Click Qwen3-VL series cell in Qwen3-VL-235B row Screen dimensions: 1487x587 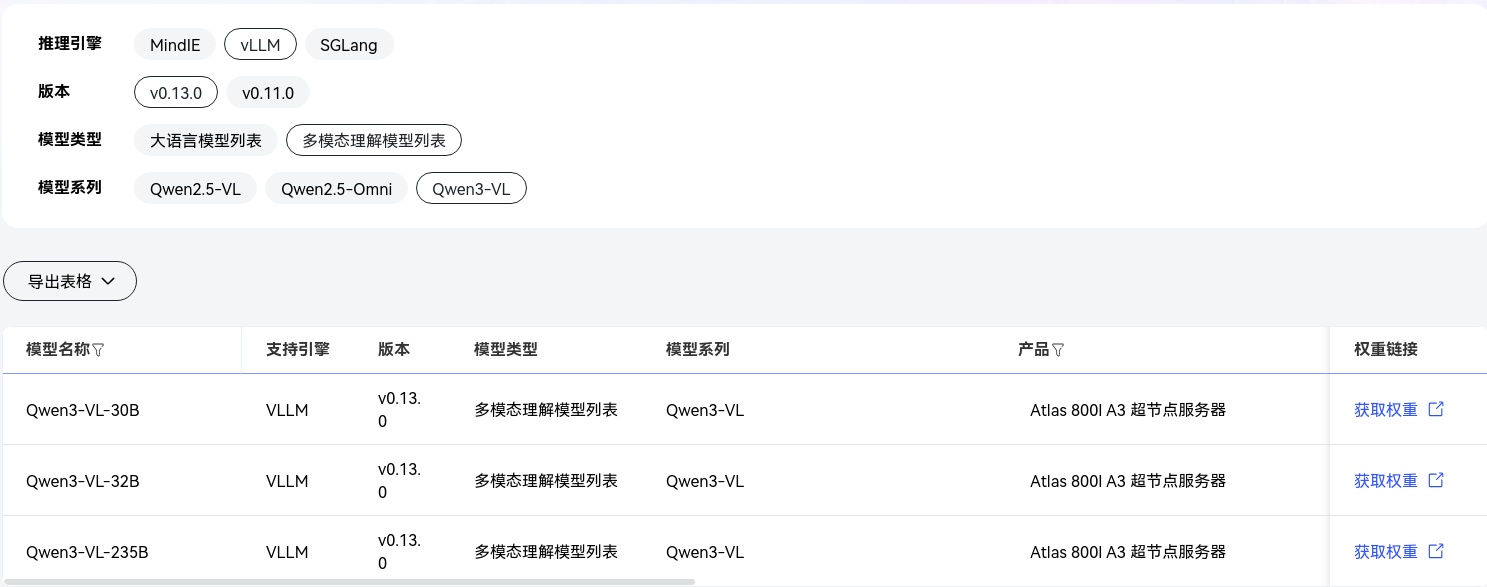pyautogui.click(x=705, y=552)
